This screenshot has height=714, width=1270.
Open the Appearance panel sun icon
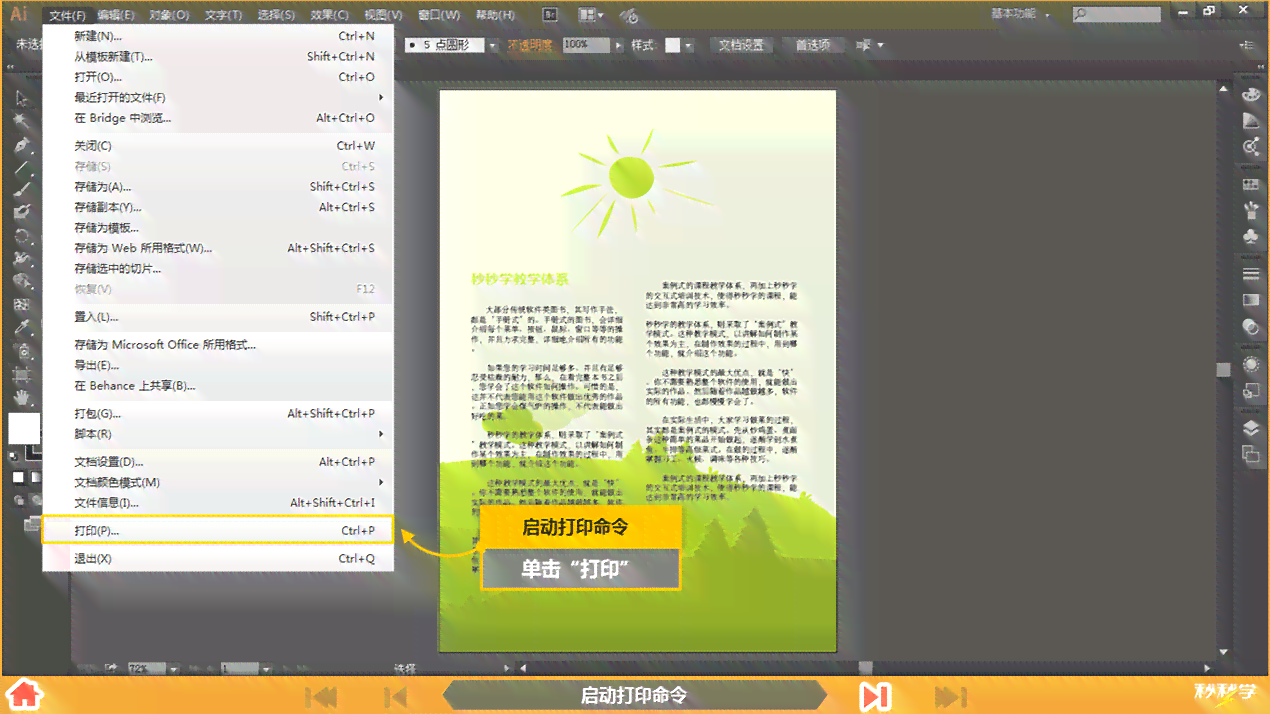click(x=1251, y=364)
